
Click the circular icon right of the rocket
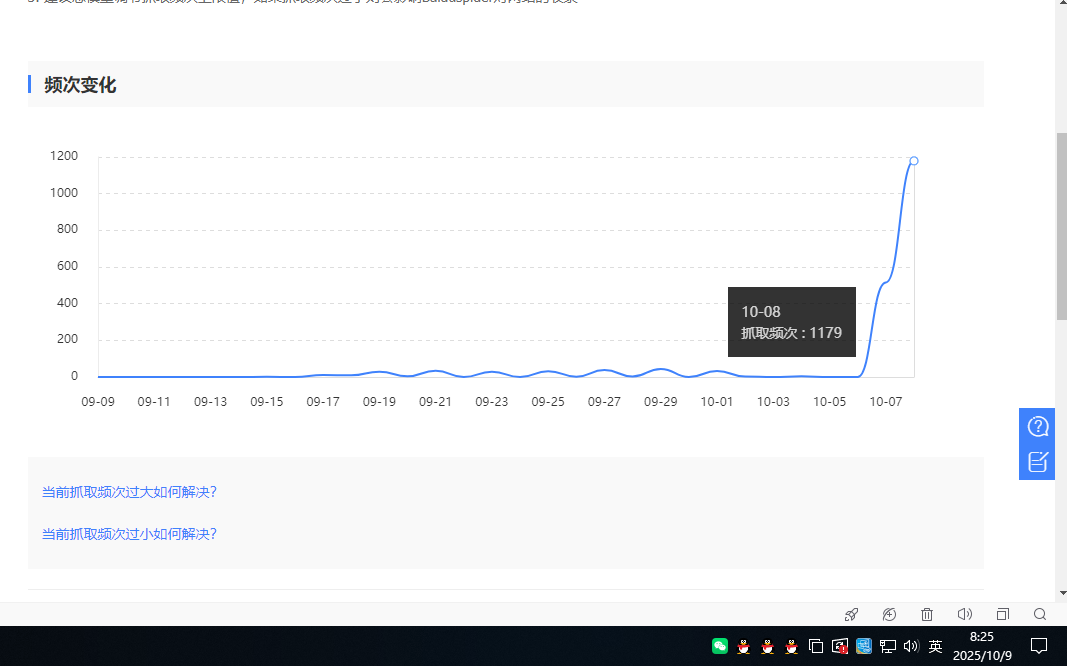coord(889,614)
